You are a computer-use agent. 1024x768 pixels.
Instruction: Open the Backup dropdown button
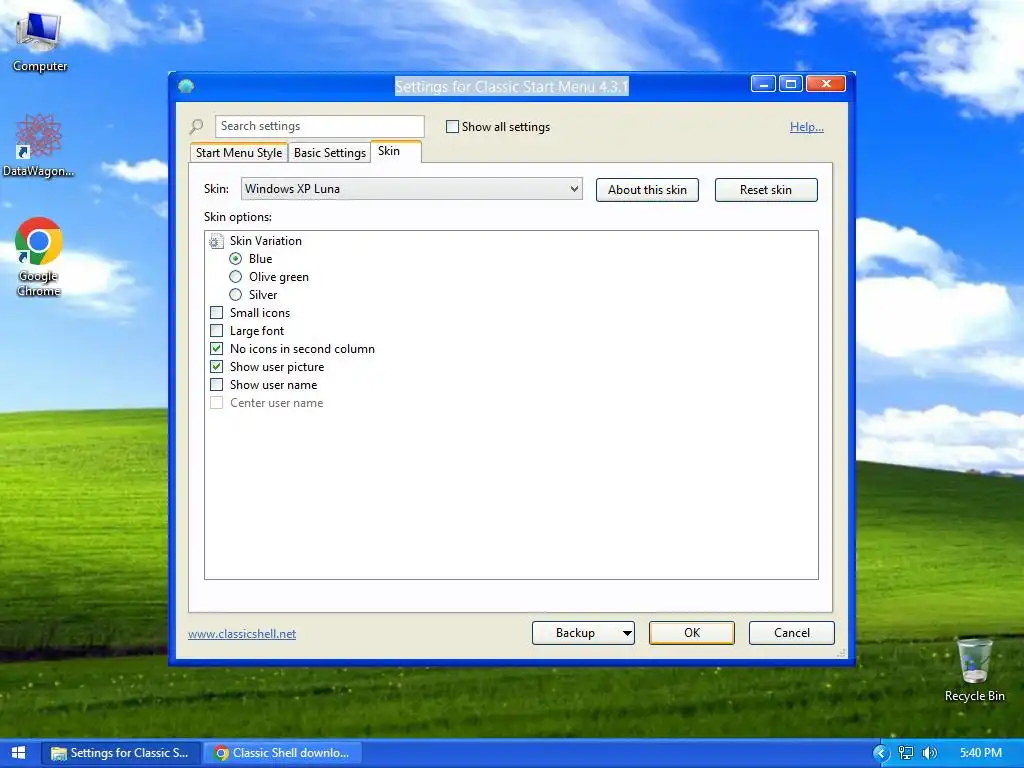[583, 633]
